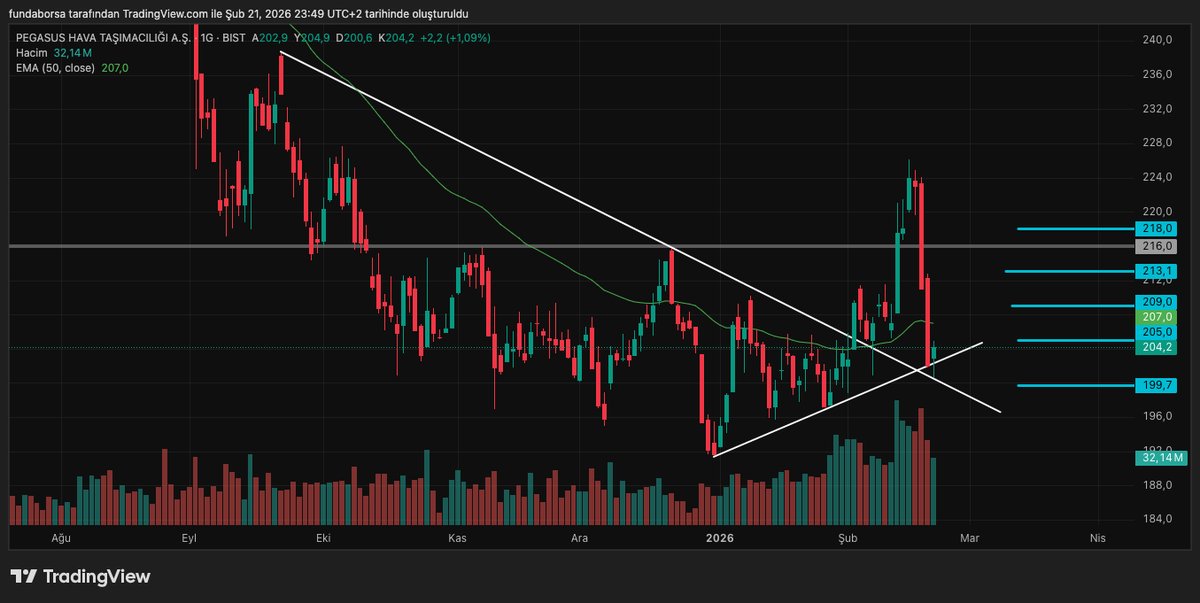Click the TradingView logo at bottom left
Viewport: 1200px width, 603px height.
coord(80,577)
